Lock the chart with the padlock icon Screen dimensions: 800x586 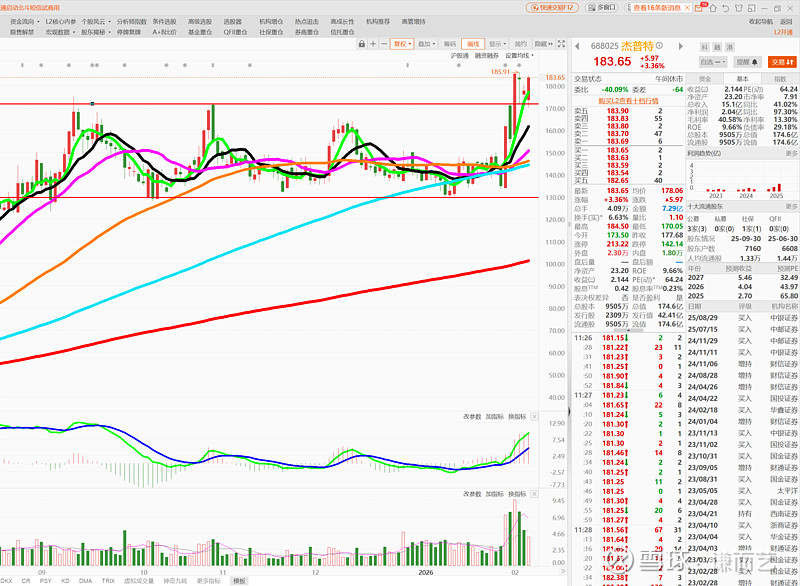tap(362, 44)
